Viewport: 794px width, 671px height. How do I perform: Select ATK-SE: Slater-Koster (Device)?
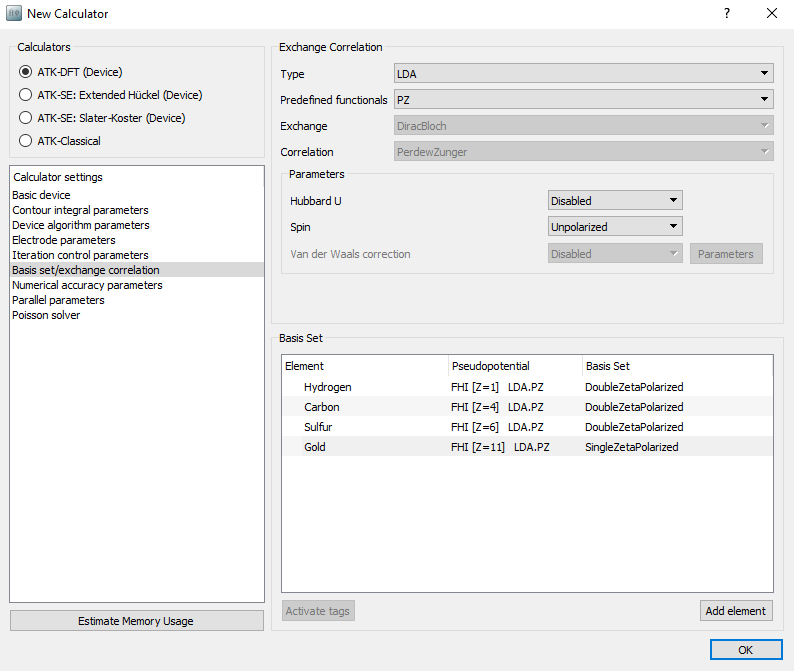[x=102, y=118]
